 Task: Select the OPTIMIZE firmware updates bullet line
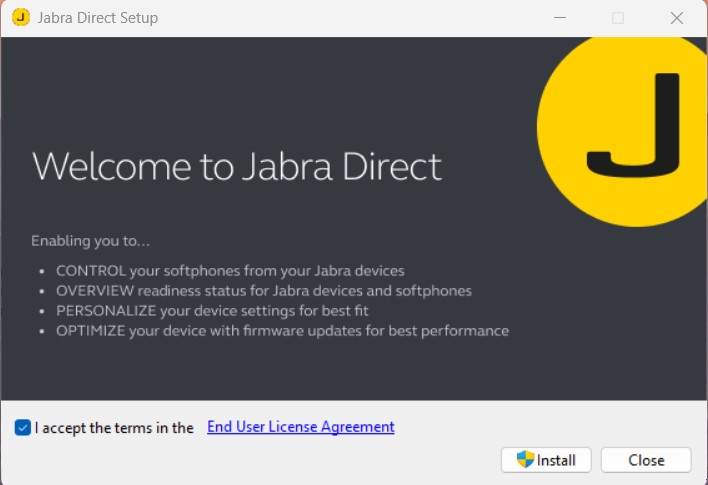coord(282,331)
